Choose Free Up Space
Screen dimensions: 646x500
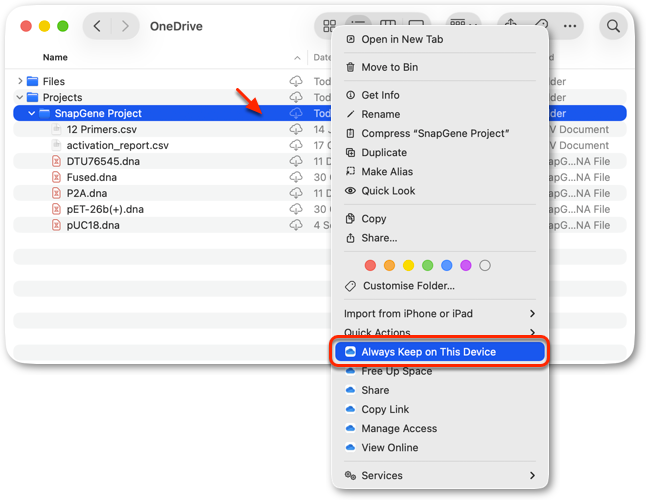point(440,371)
